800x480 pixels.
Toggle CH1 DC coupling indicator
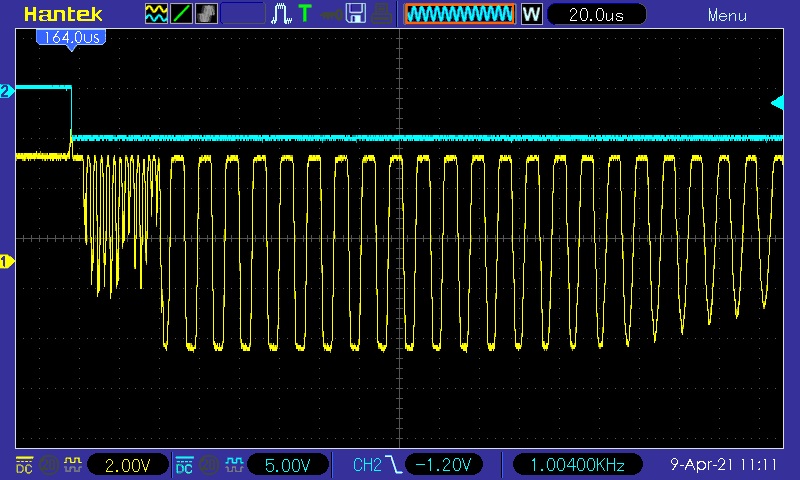coord(23,465)
